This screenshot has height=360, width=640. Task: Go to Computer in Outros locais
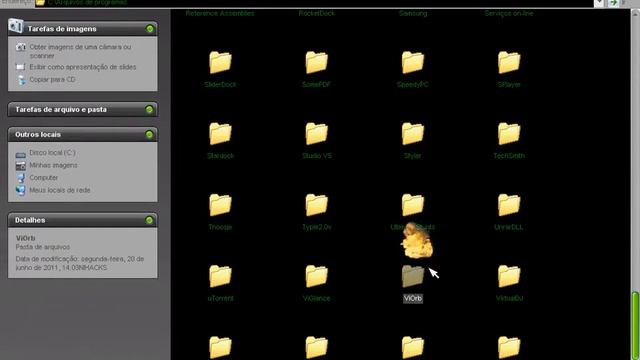[44, 178]
